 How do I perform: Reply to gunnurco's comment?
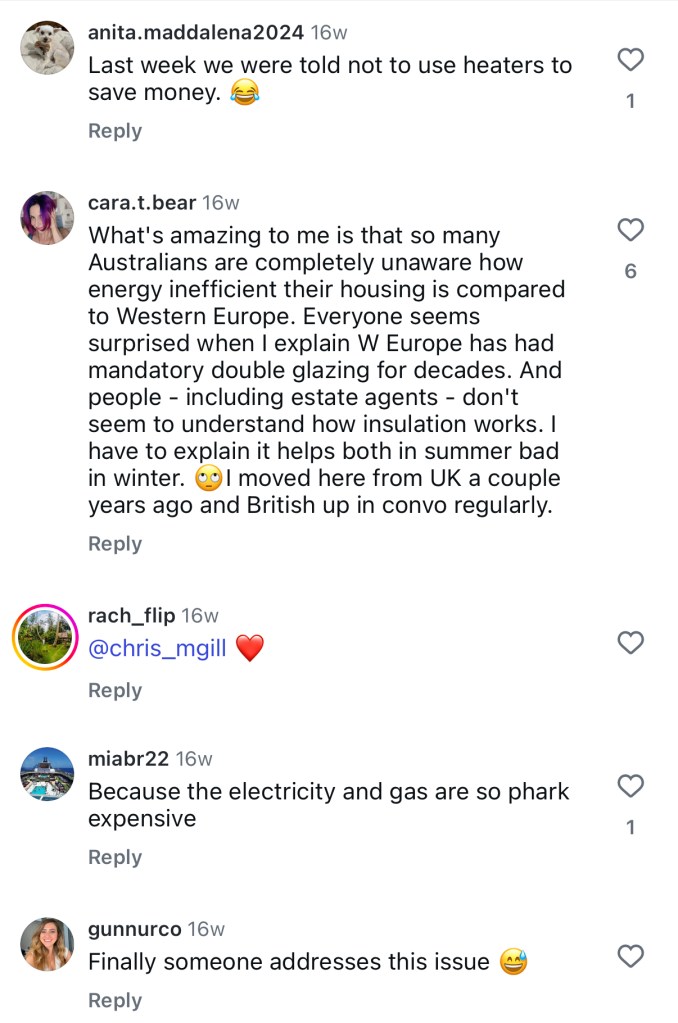tap(115, 1001)
